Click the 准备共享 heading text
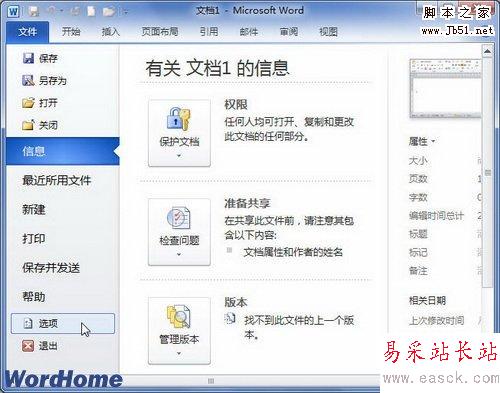500x393 pixels. [x=247, y=203]
